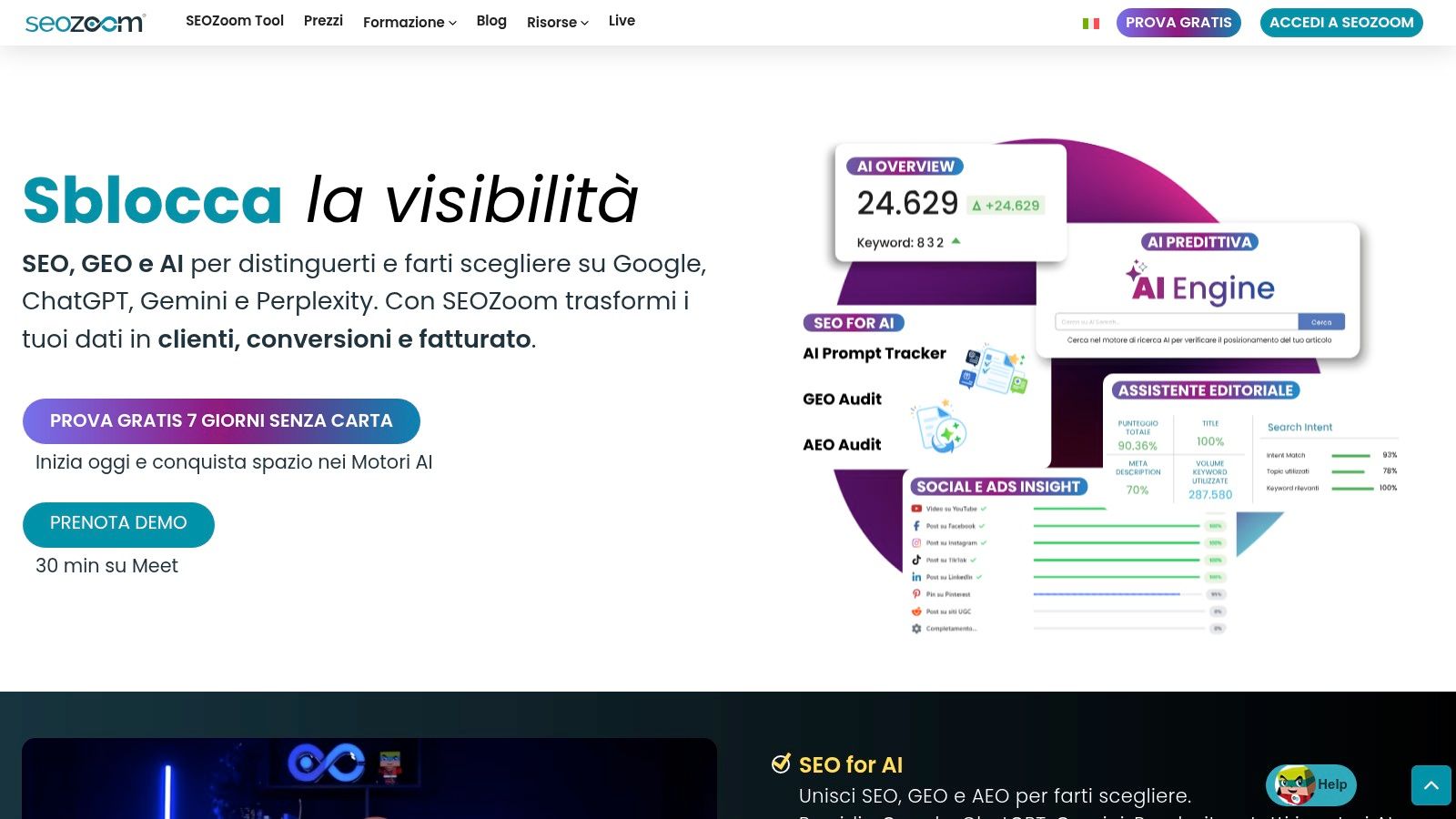Click the SEO FOR AI badge
Screen dimensions: 1456x819
[854, 323]
